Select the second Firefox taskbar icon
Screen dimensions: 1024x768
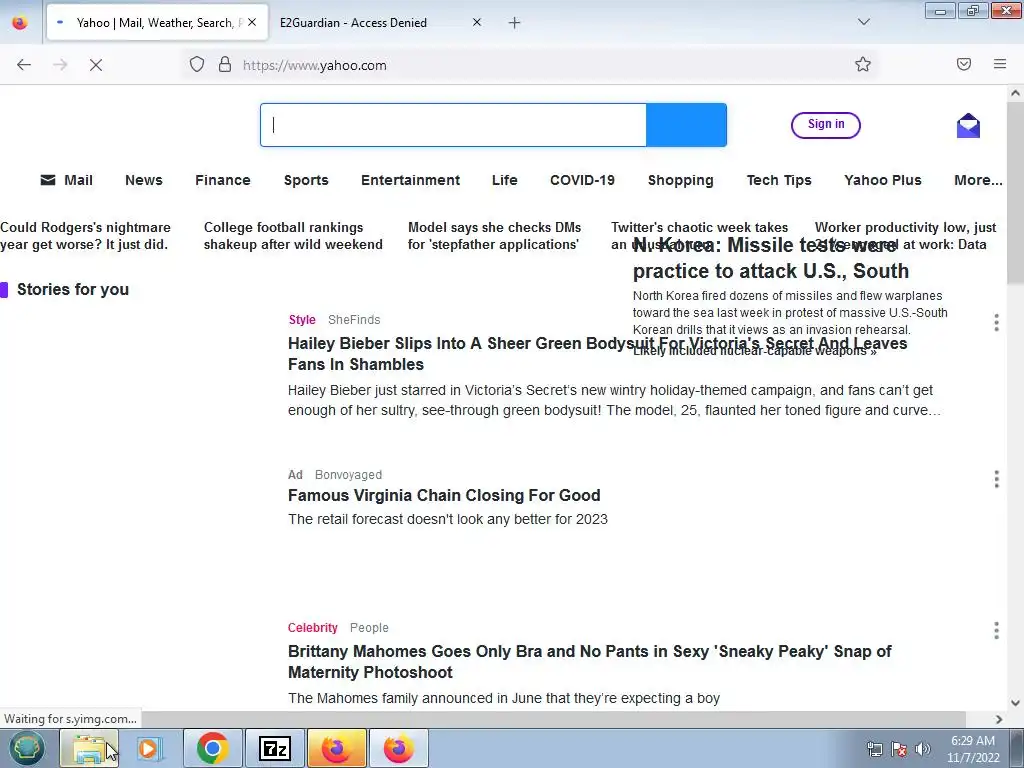398,748
